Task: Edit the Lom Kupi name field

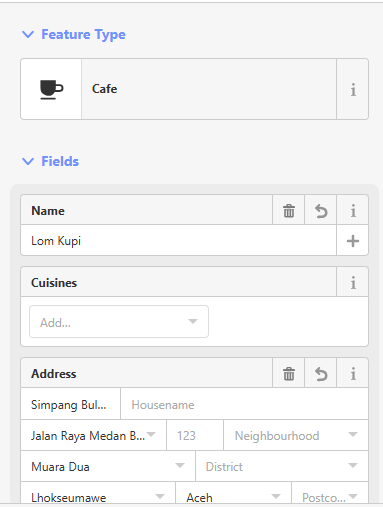Action: pos(179,241)
